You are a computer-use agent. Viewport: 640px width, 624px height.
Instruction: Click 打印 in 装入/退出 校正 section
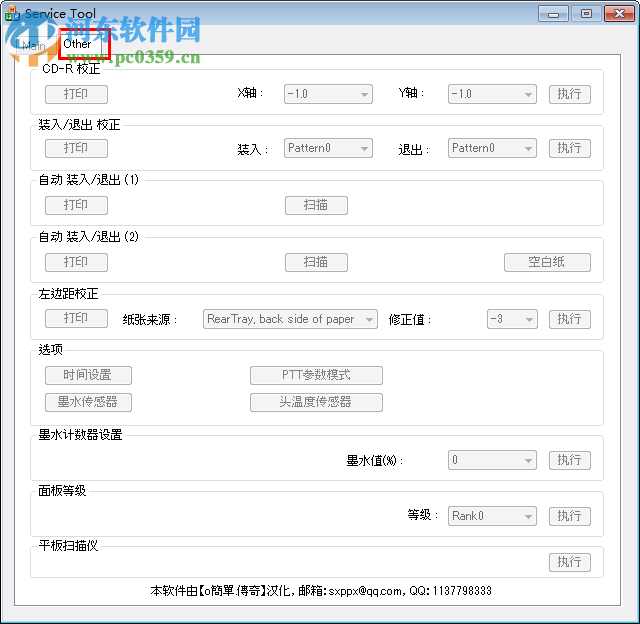tap(76, 148)
